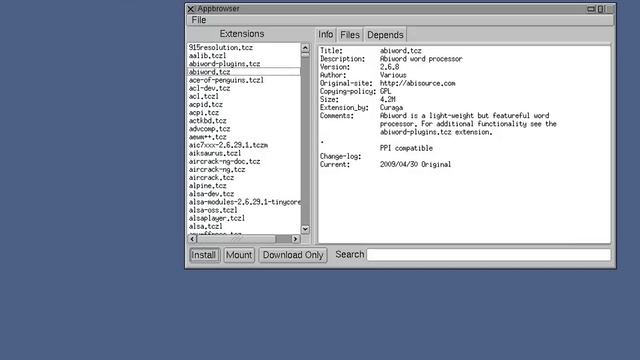Image resolution: width=640 pixels, height=360 pixels.
Task: Click the Install button
Action: coord(204,255)
